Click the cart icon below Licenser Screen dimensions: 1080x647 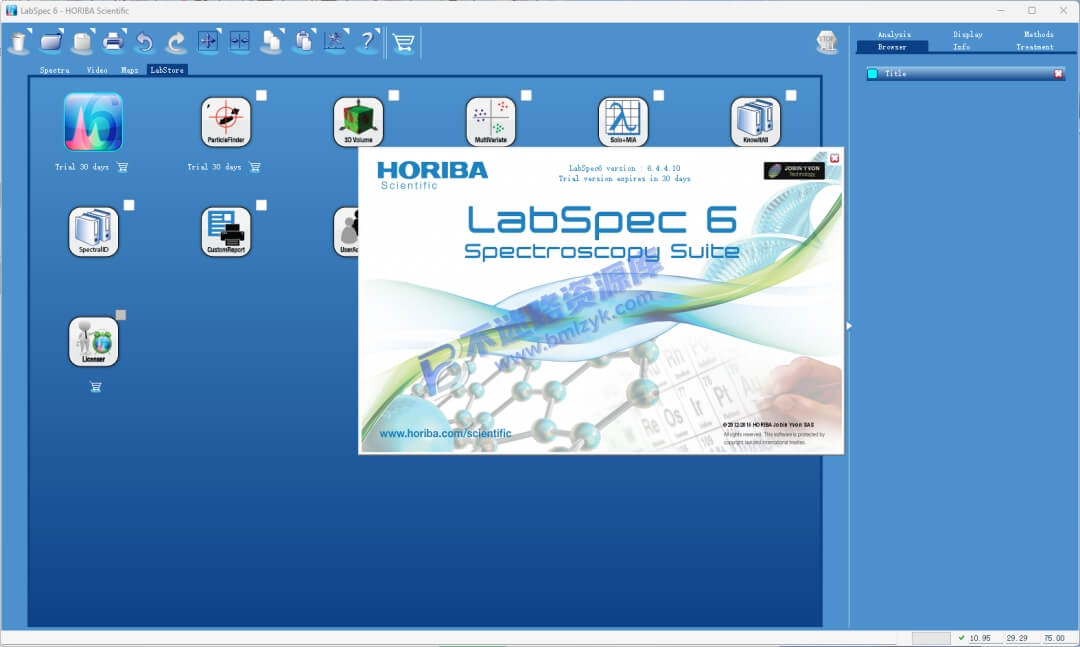96,387
